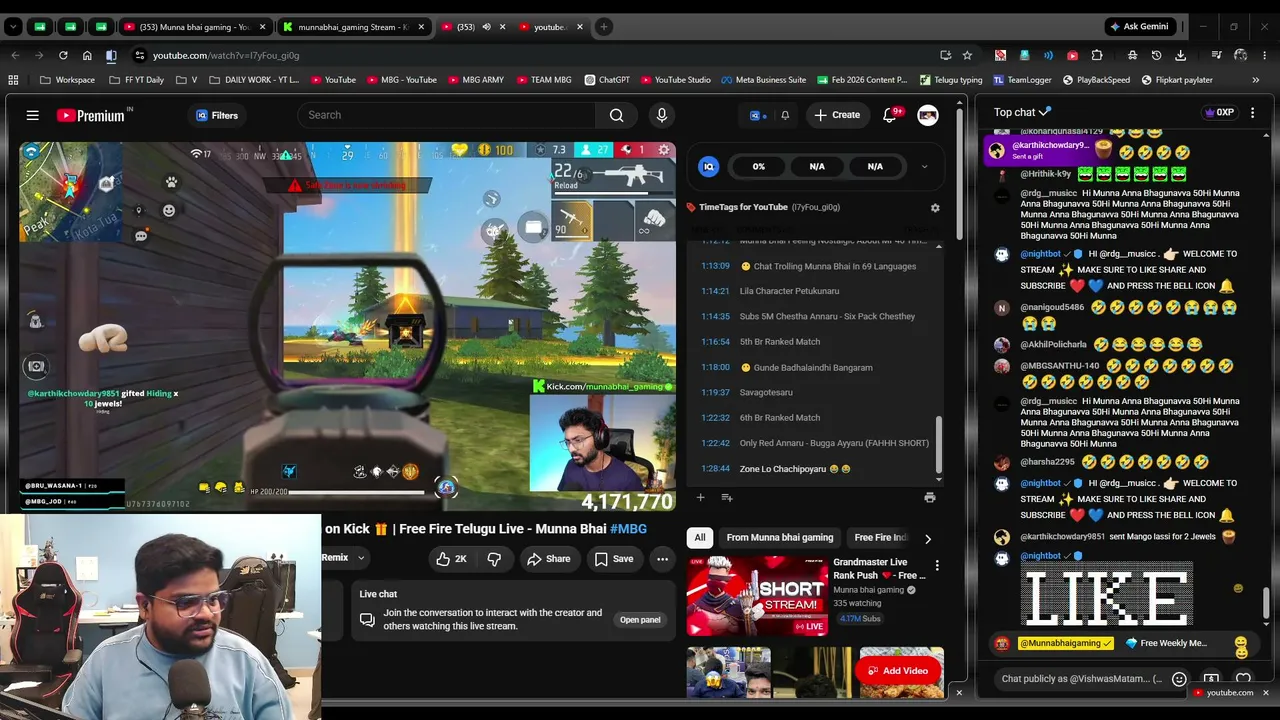Open TimeTags settings gear
This screenshot has width=1280, height=720.
[935, 208]
